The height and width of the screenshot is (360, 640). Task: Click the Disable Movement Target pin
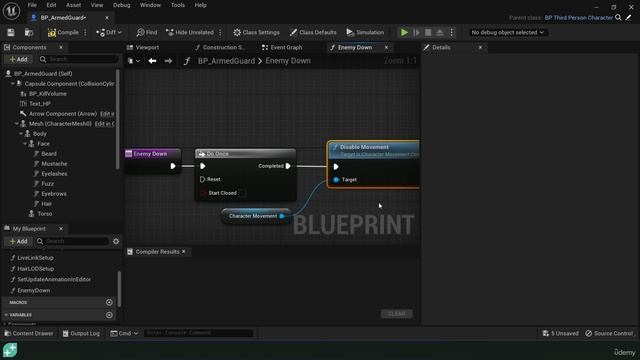pyautogui.click(x=336, y=180)
